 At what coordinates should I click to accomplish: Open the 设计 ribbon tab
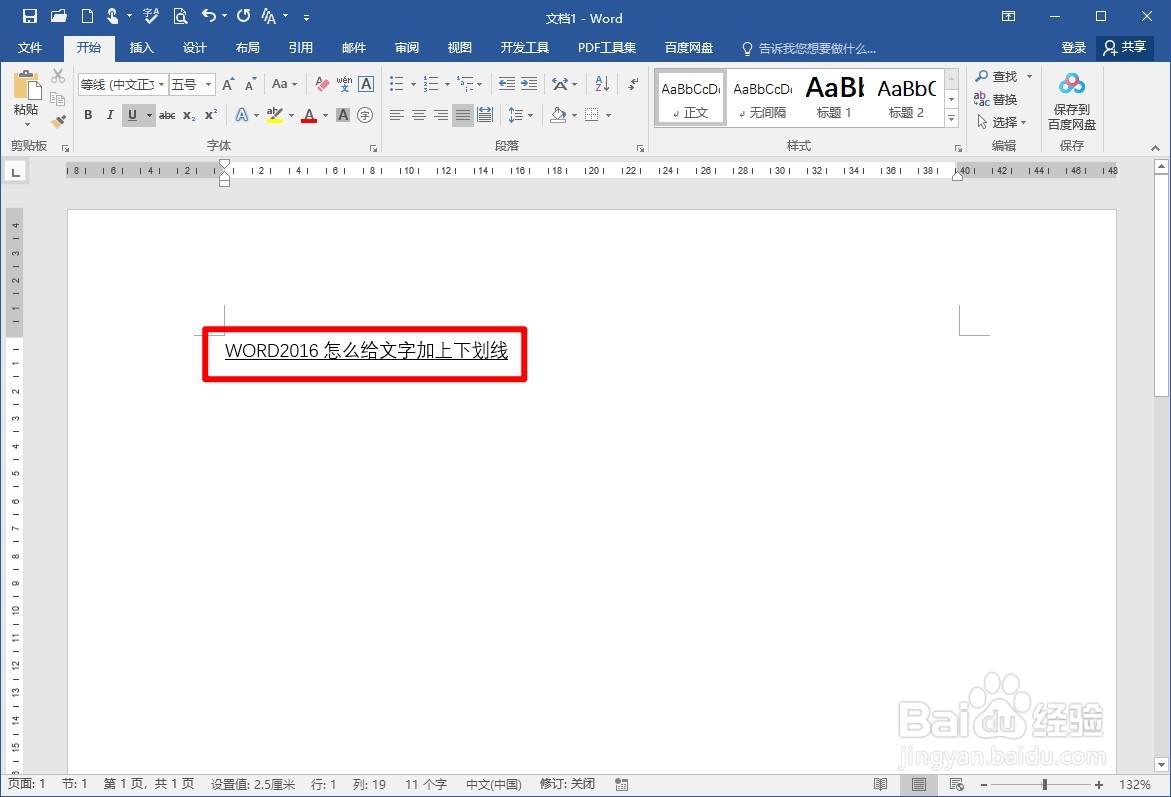(195, 47)
